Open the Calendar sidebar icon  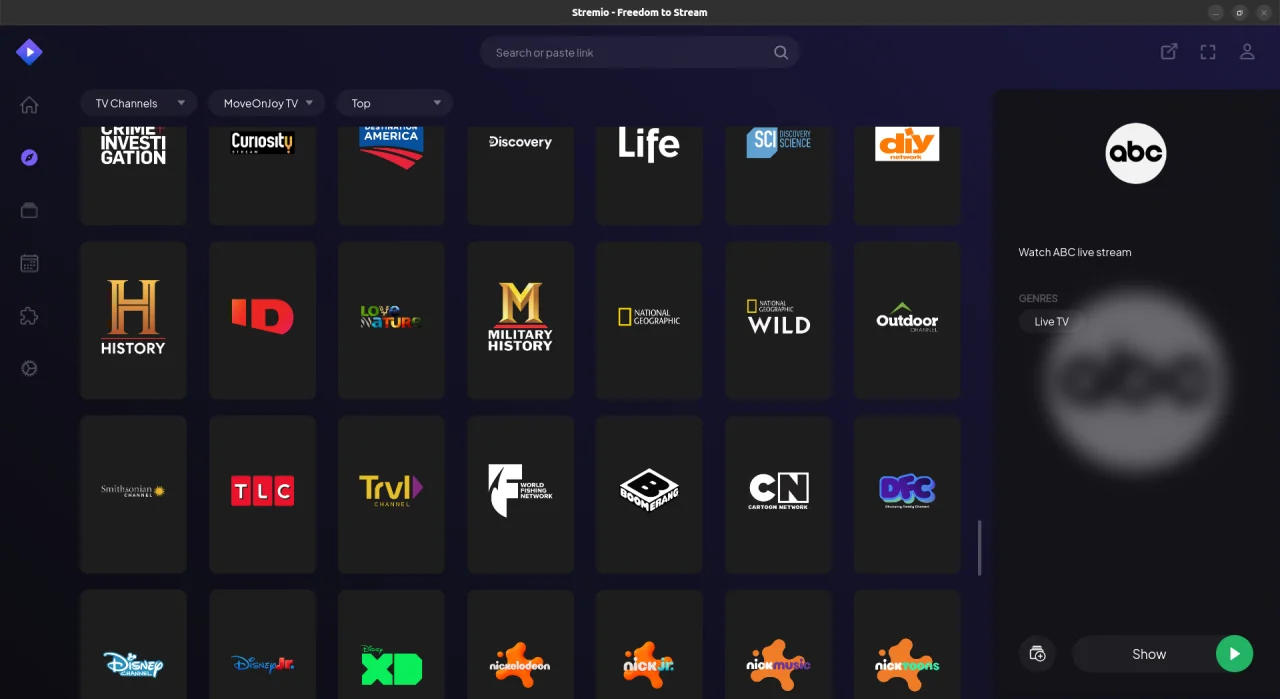click(29, 263)
